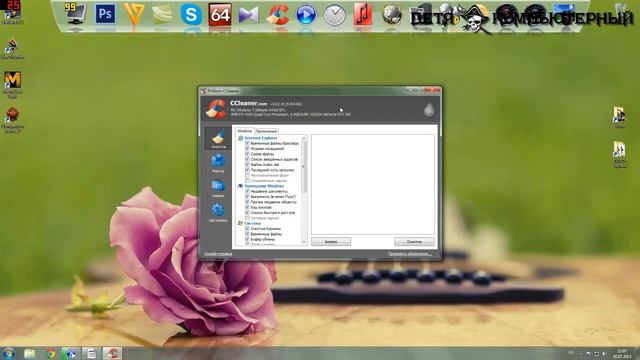Click the list scrollbar up arrow
The width and height of the screenshot is (640, 360).
point(304,139)
